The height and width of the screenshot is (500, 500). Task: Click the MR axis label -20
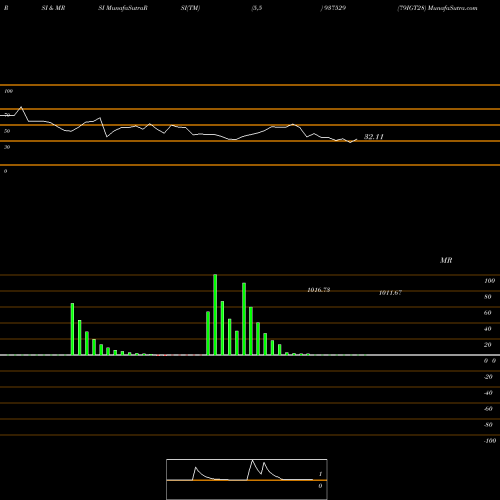(488, 377)
